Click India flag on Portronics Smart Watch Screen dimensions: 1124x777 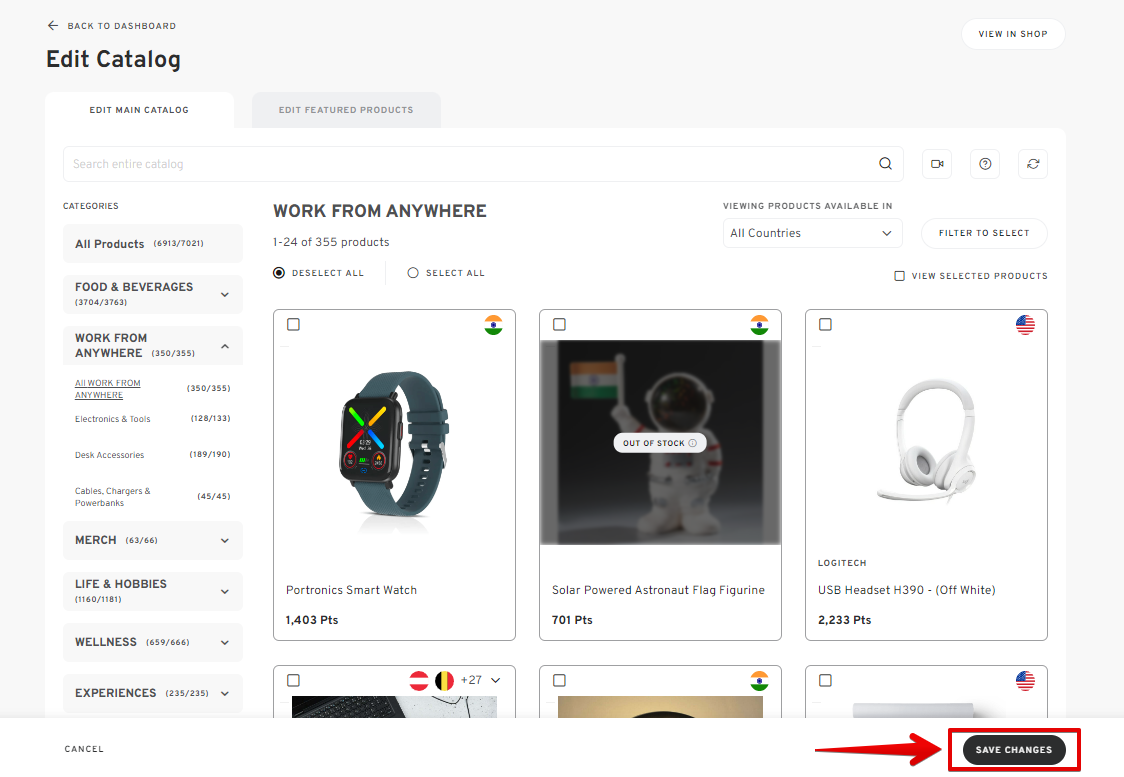tap(493, 325)
